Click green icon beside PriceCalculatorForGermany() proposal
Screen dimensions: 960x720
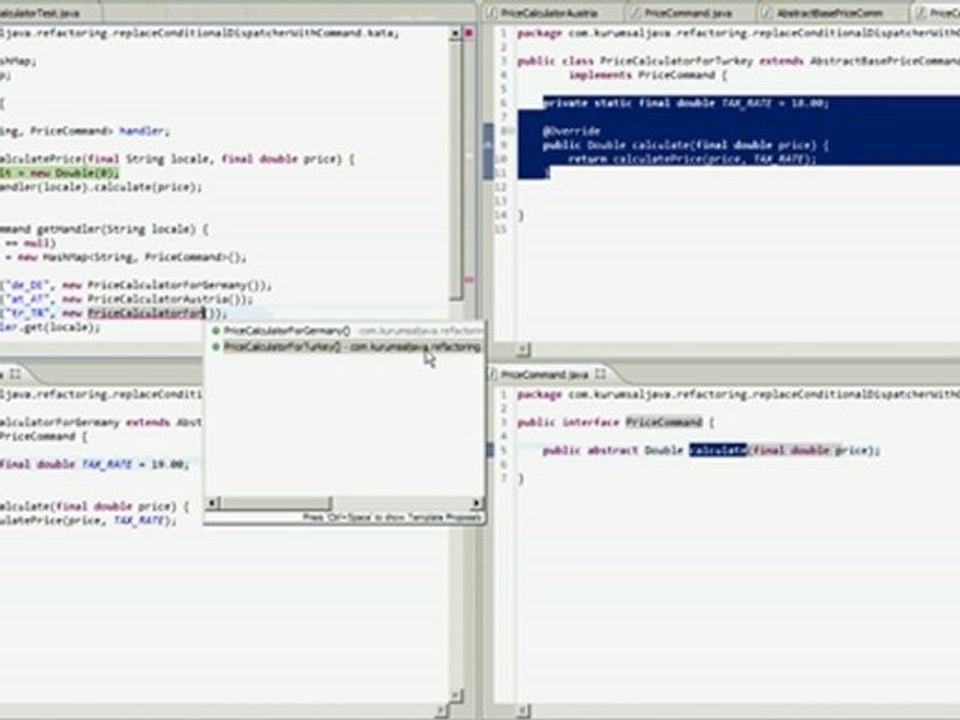tap(215, 330)
